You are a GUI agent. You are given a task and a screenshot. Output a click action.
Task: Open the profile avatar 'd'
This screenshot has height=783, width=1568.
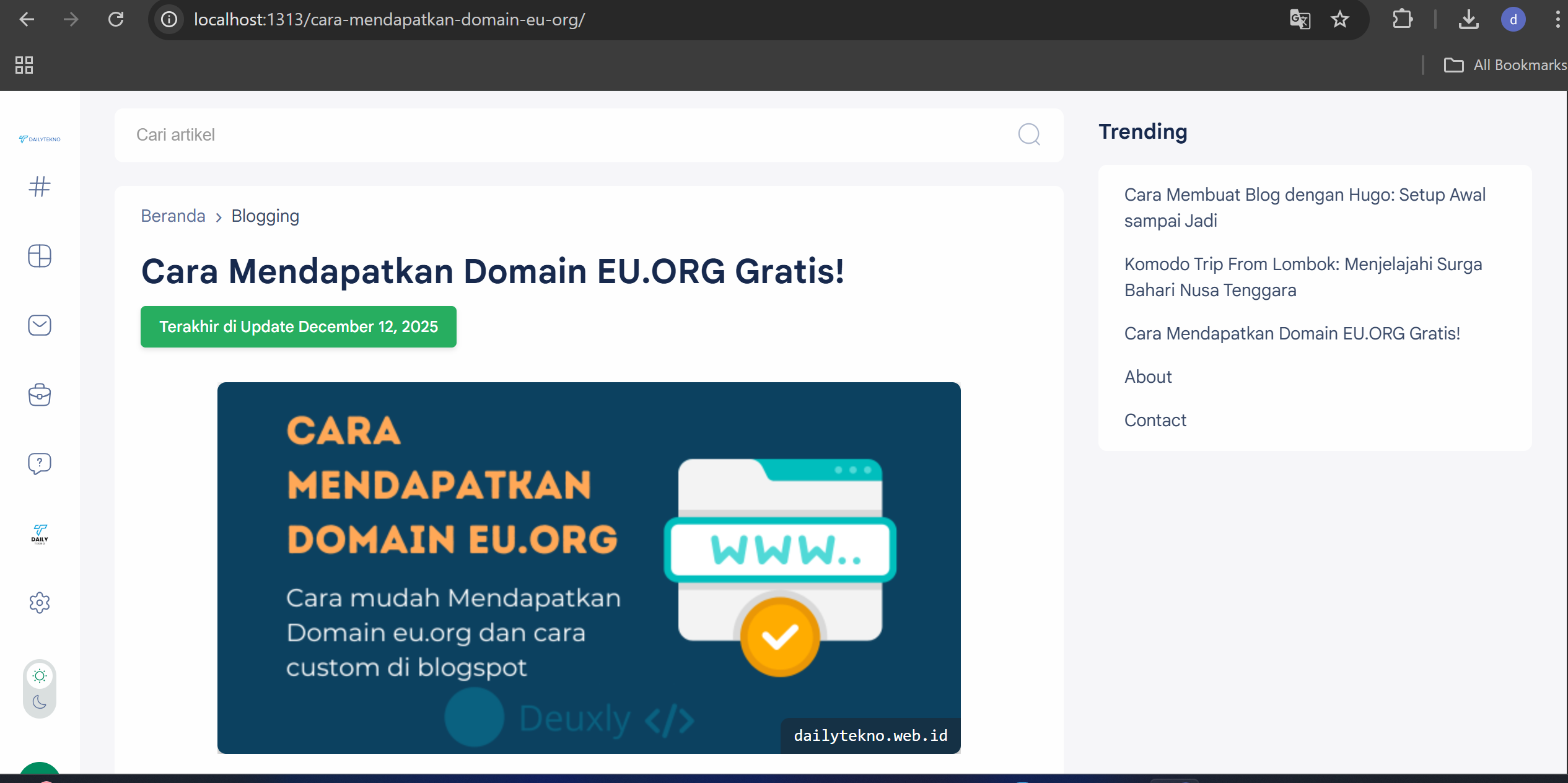click(1513, 20)
